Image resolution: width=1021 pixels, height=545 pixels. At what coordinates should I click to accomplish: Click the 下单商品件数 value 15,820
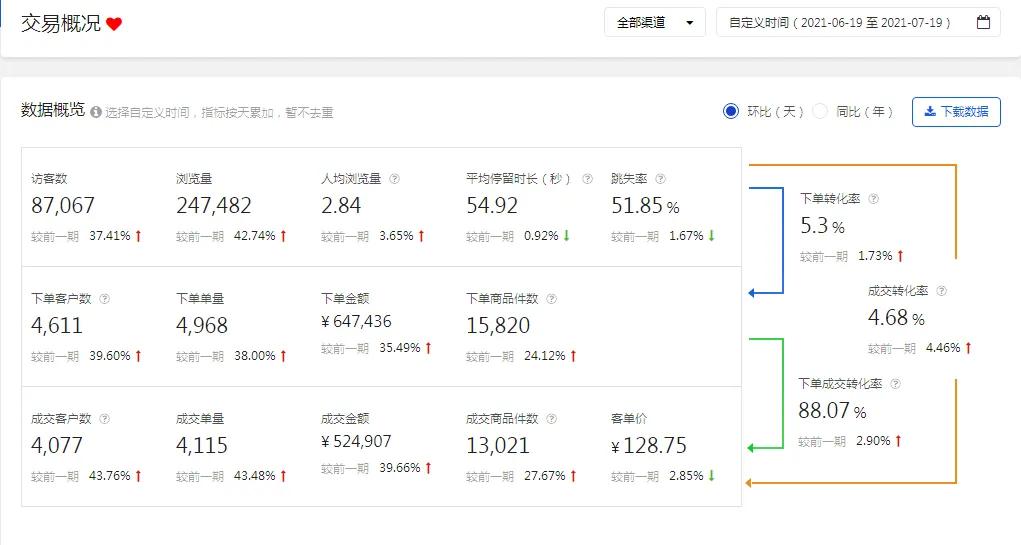[x=498, y=326]
